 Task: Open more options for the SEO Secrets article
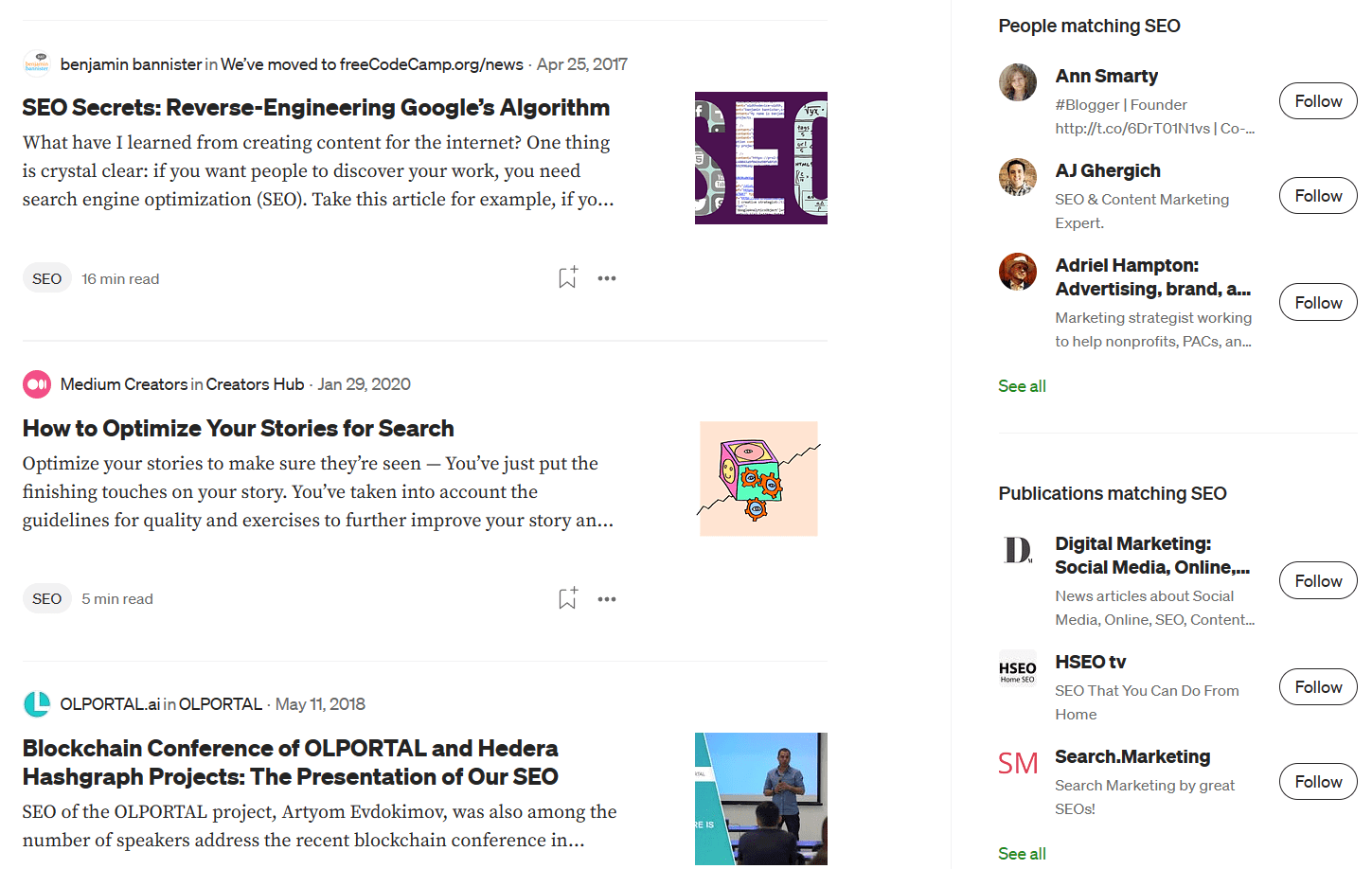pos(607,277)
